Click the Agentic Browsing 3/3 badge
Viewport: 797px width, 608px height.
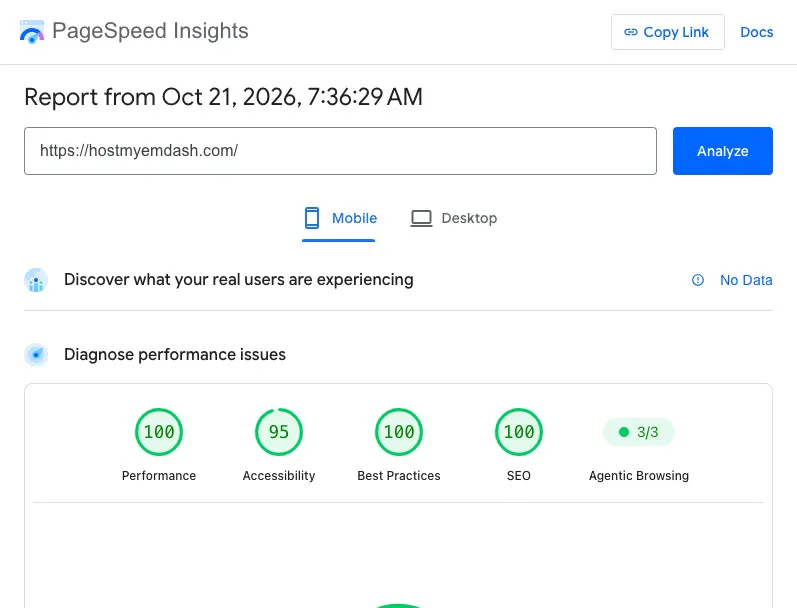(x=638, y=432)
